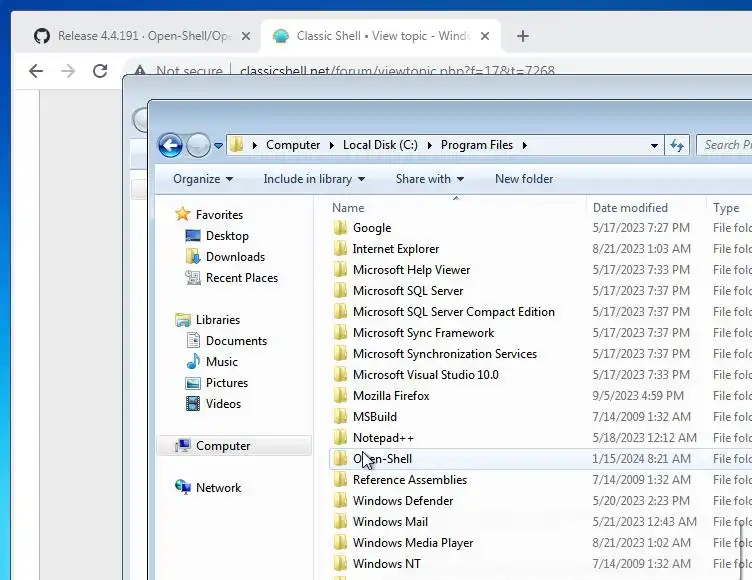Select Favorites in the navigation pane
This screenshot has width=752, height=580.
(219, 214)
